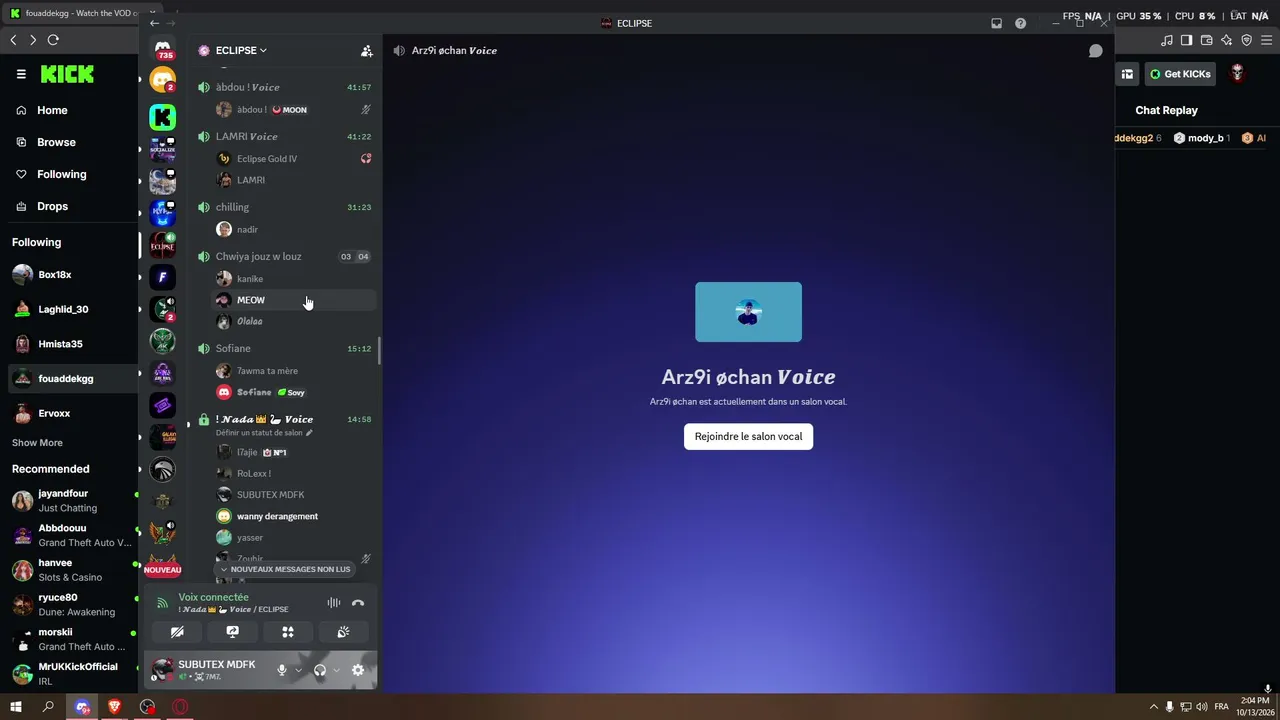Viewport: 1280px width, 720px height.
Task: Open the Kick server icon in Discord
Action: pyautogui.click(x=162, y=117)
